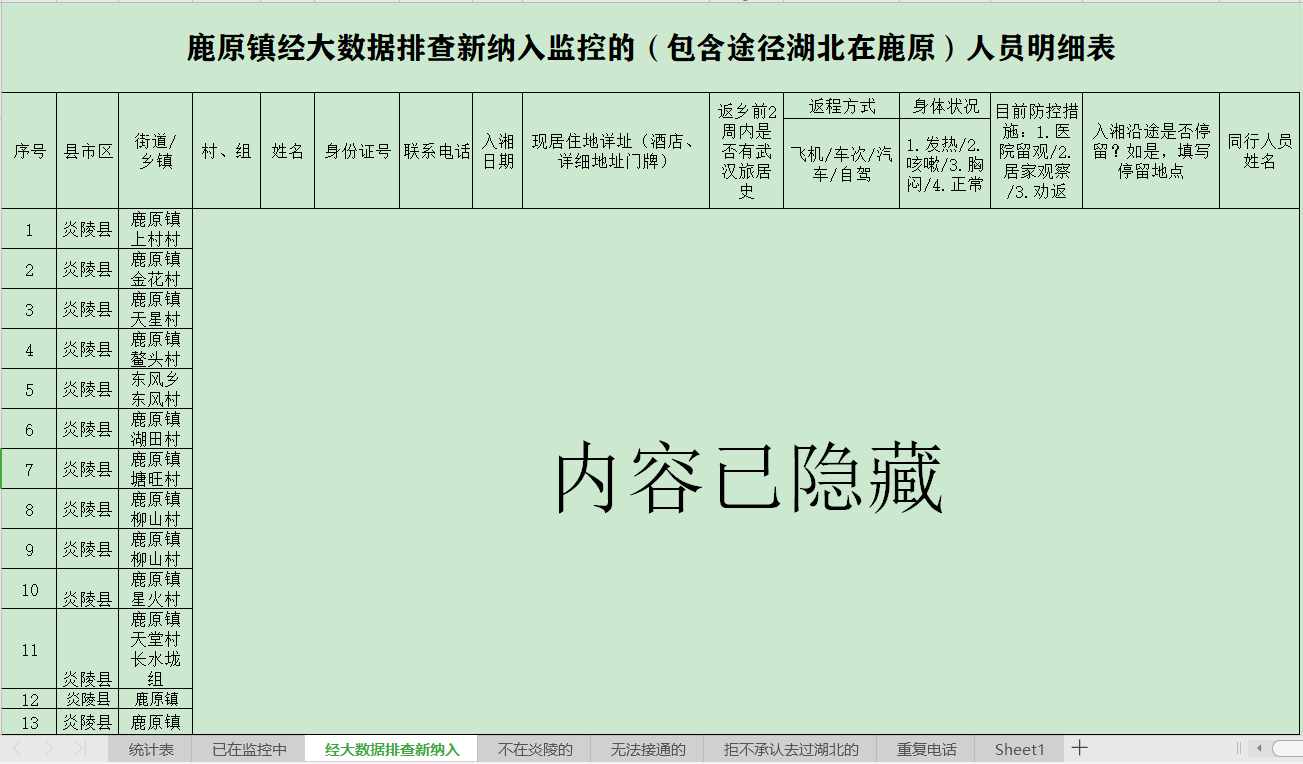1303x764 pixels.
Task: Click the horizontal scrollbar left arrow
Action: click(1259, 748)
